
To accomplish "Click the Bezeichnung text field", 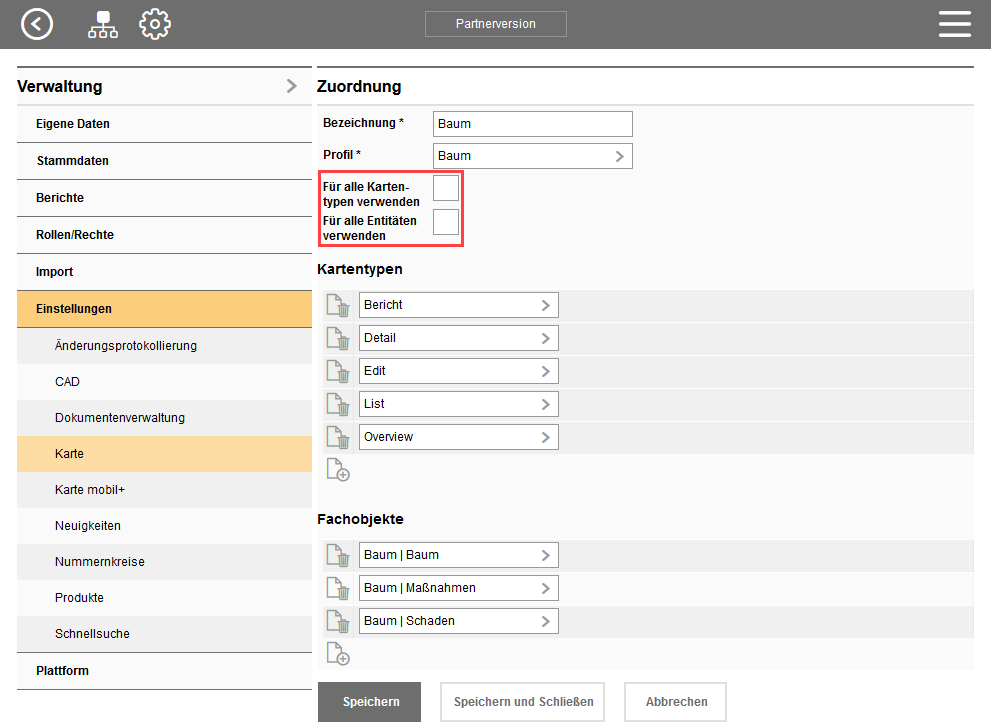I will pyautogui.click(x=533, y=124).
